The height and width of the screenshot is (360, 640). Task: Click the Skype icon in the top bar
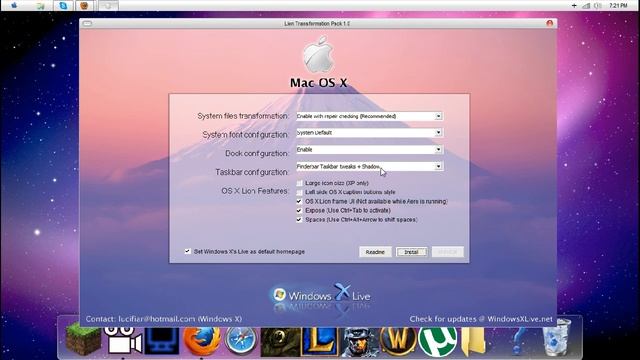[63, 5]
